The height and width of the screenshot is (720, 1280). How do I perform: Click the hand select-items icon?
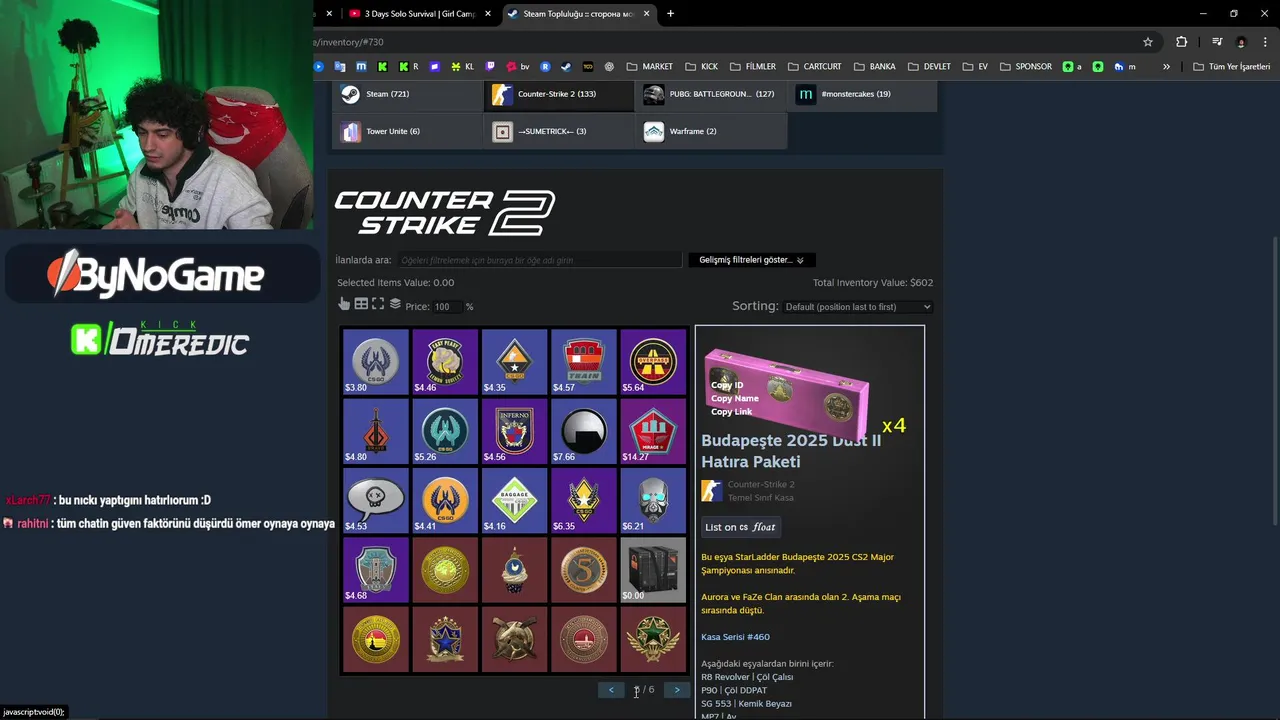[344, 304]
